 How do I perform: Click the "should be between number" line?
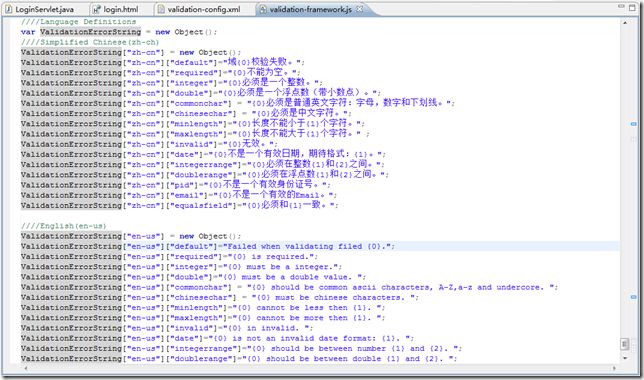tap(242, 348)
